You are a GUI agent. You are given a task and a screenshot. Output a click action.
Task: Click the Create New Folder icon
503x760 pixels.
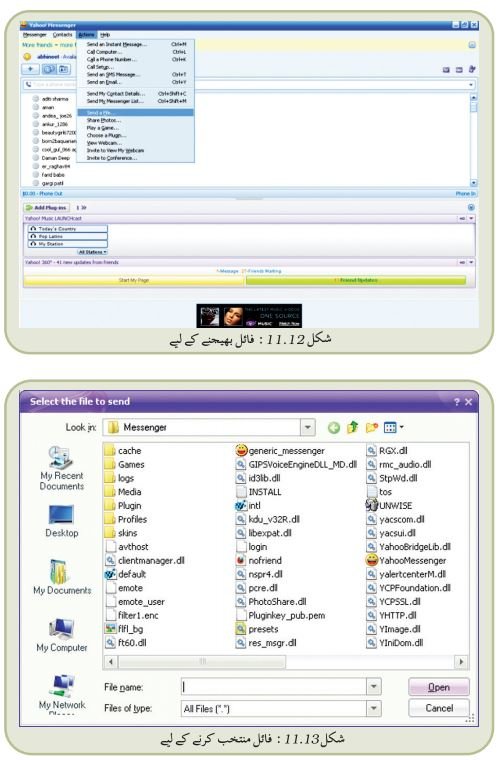(x=371, y=428)
